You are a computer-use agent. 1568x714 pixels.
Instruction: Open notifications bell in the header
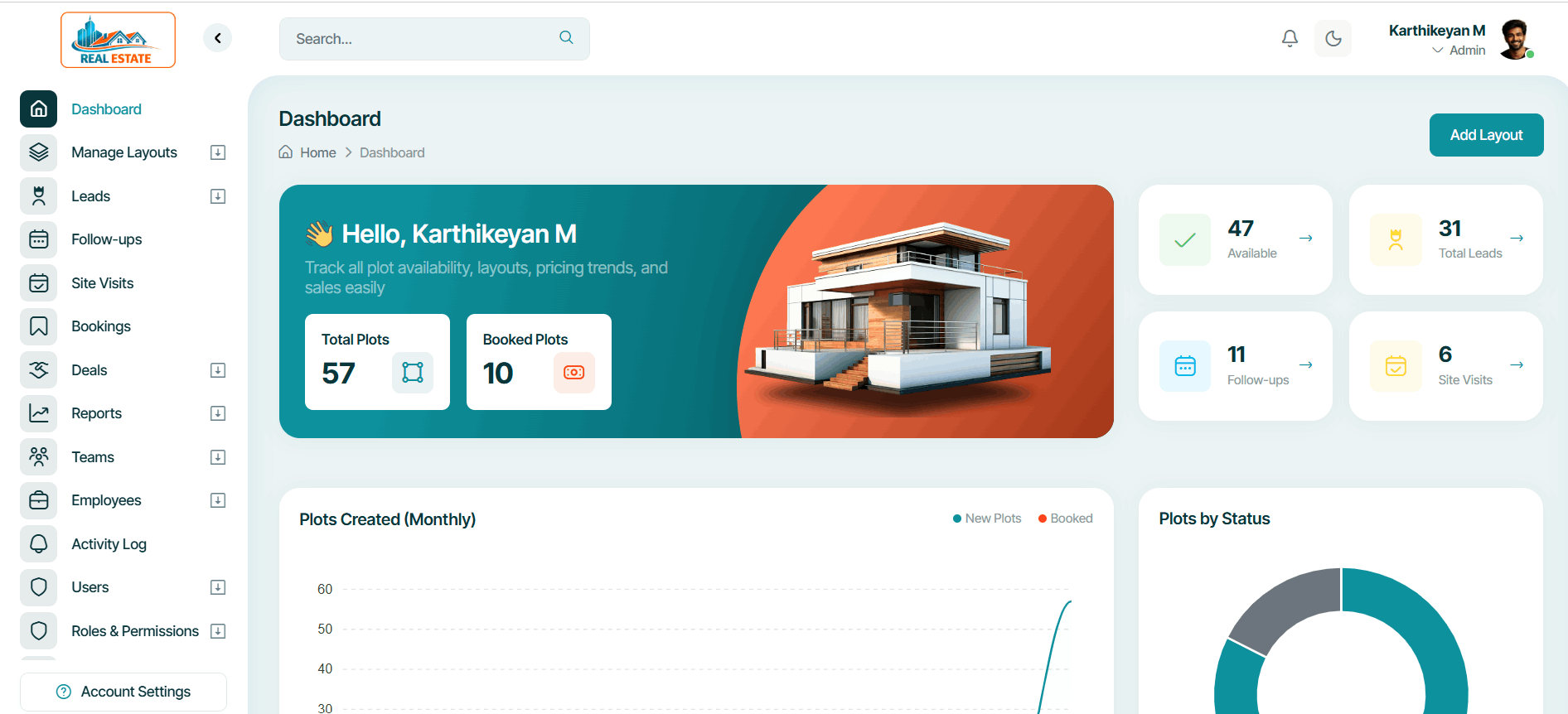tap(1290, 38)
